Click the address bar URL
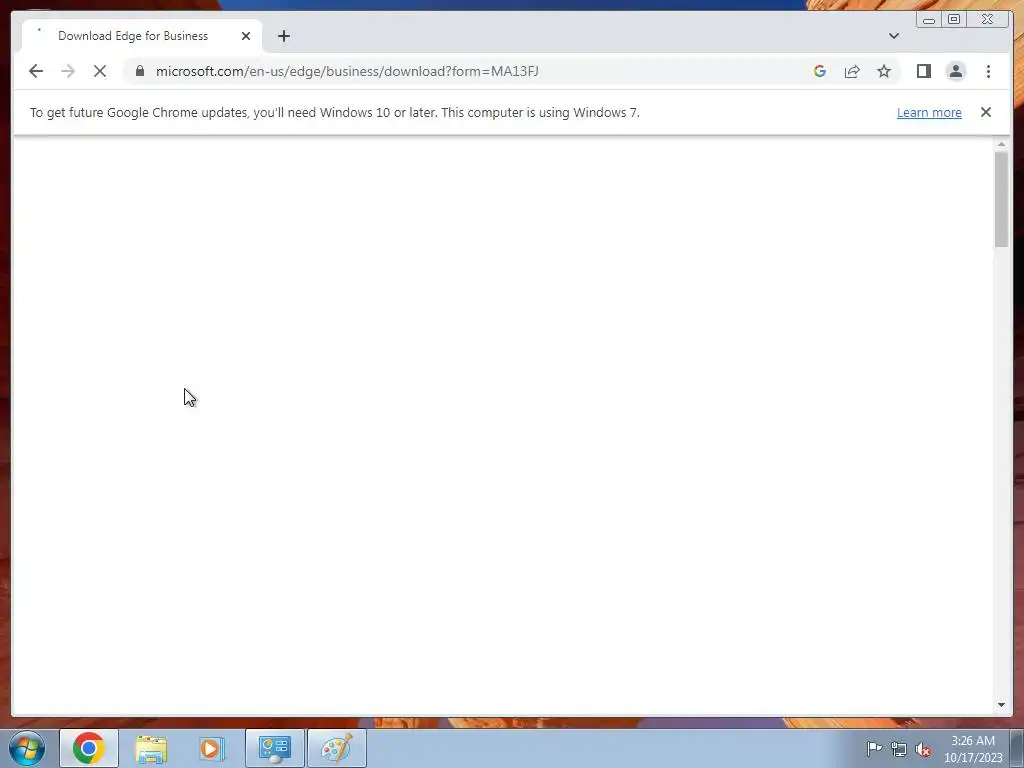Screen dimensions: 1024x768 [347, 71]
